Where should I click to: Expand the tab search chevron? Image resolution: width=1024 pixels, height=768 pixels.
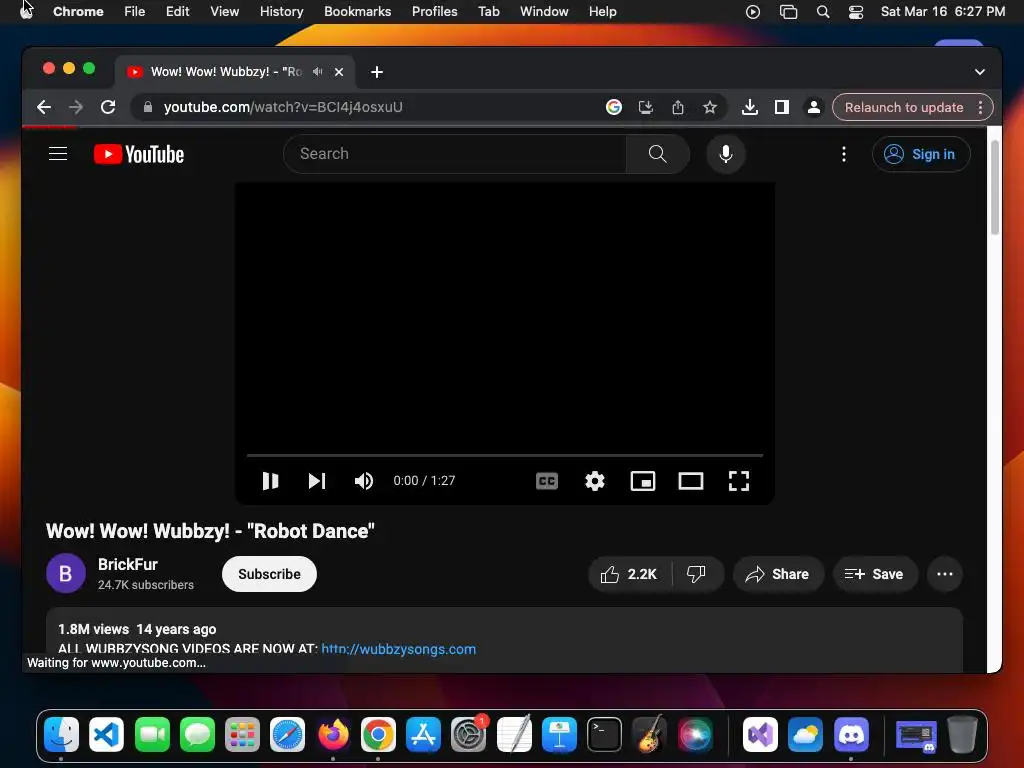(980, 72)
